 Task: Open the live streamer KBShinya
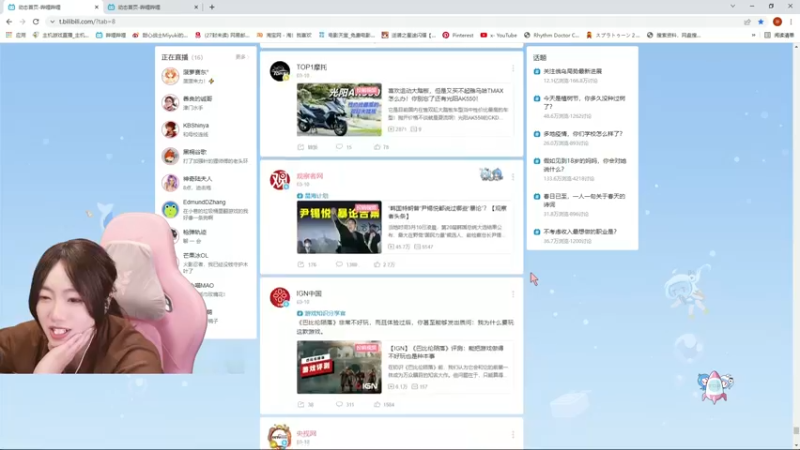(x=196, y=126)
